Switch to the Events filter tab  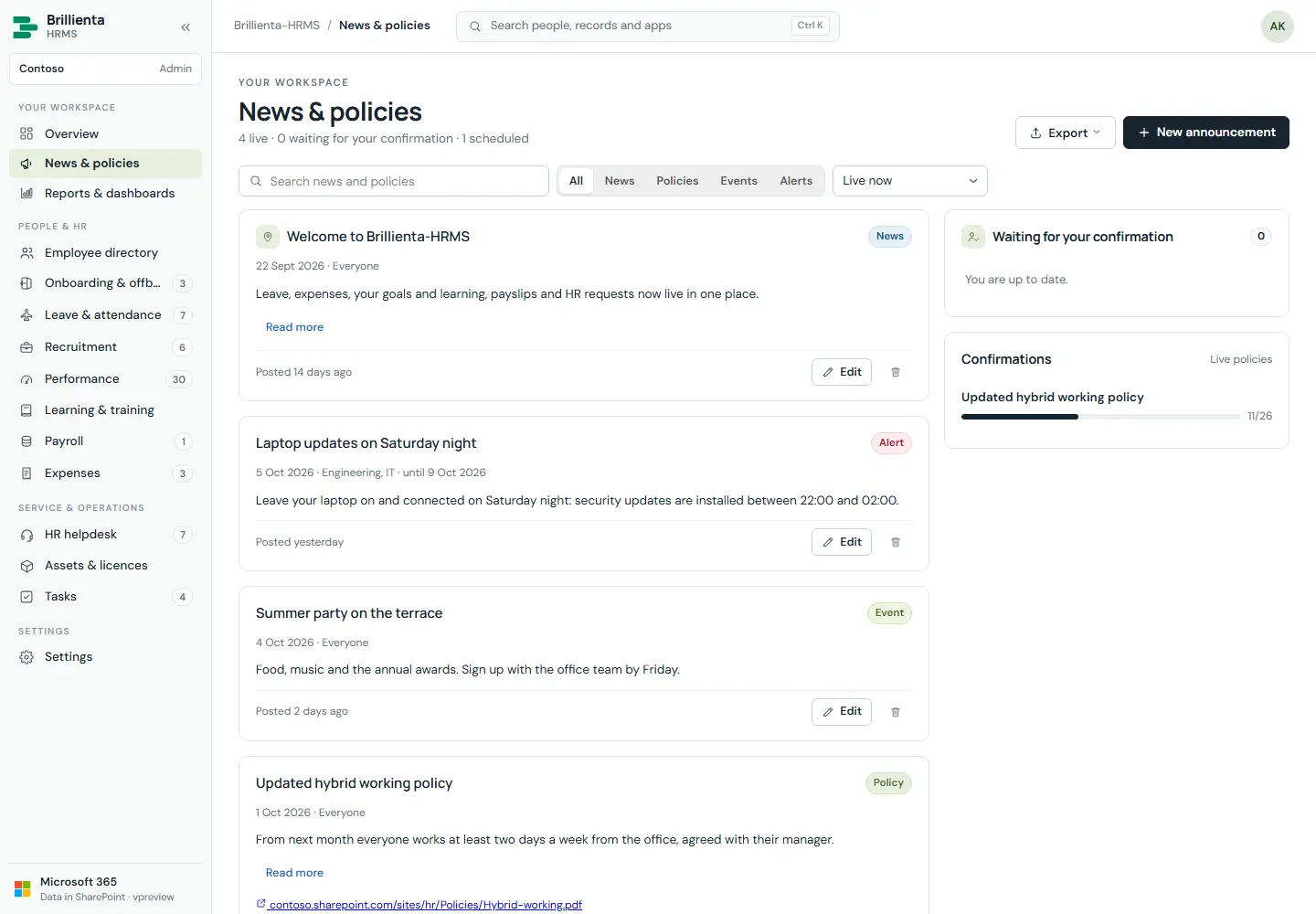tap(738, 181)
